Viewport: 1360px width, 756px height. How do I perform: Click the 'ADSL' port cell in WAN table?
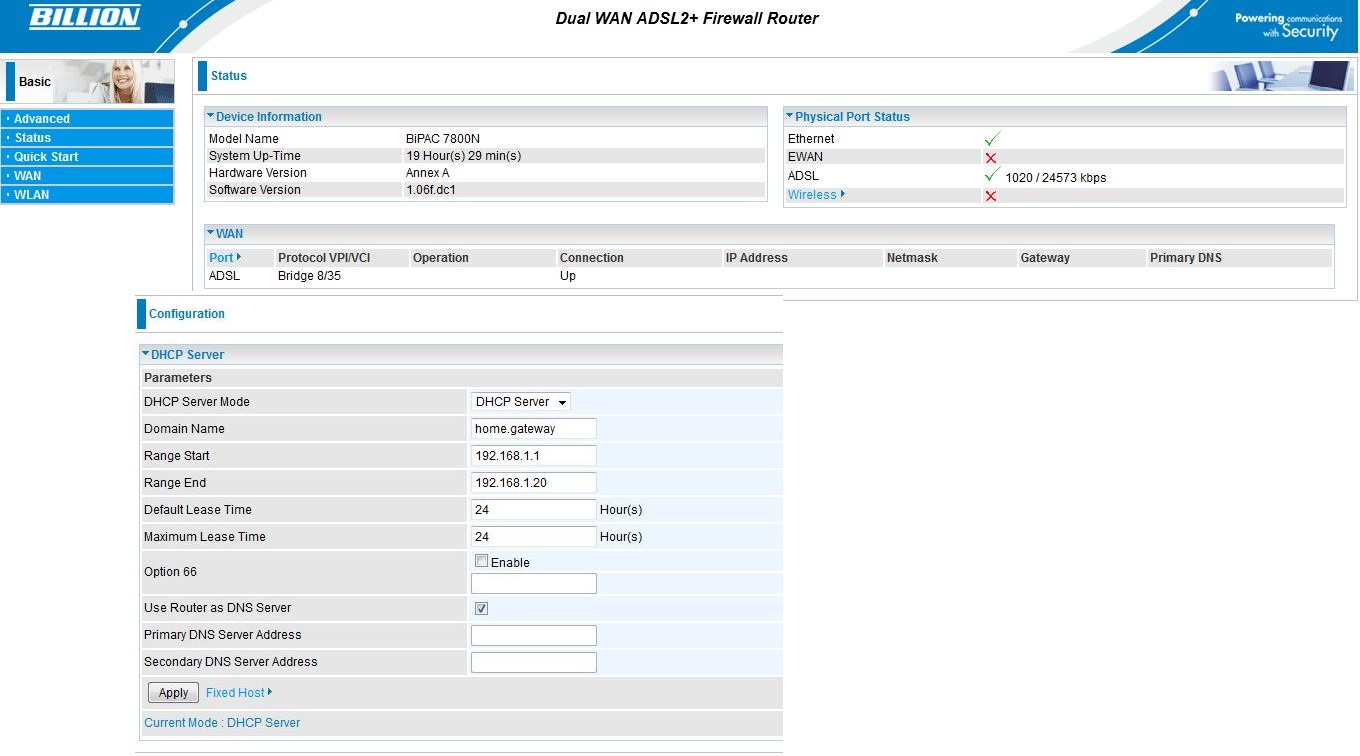(x=224, y=276)
